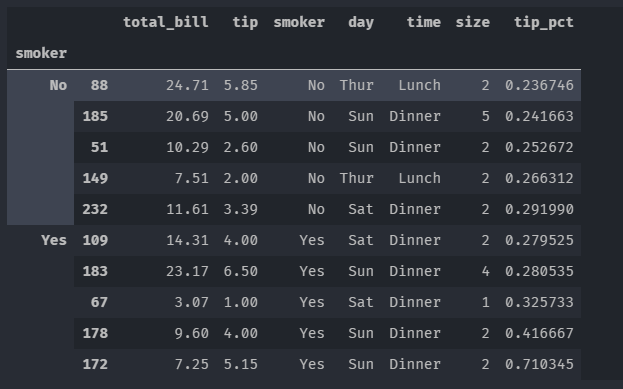
Task: Click the tip value 6.50
Action: [241, 271]
